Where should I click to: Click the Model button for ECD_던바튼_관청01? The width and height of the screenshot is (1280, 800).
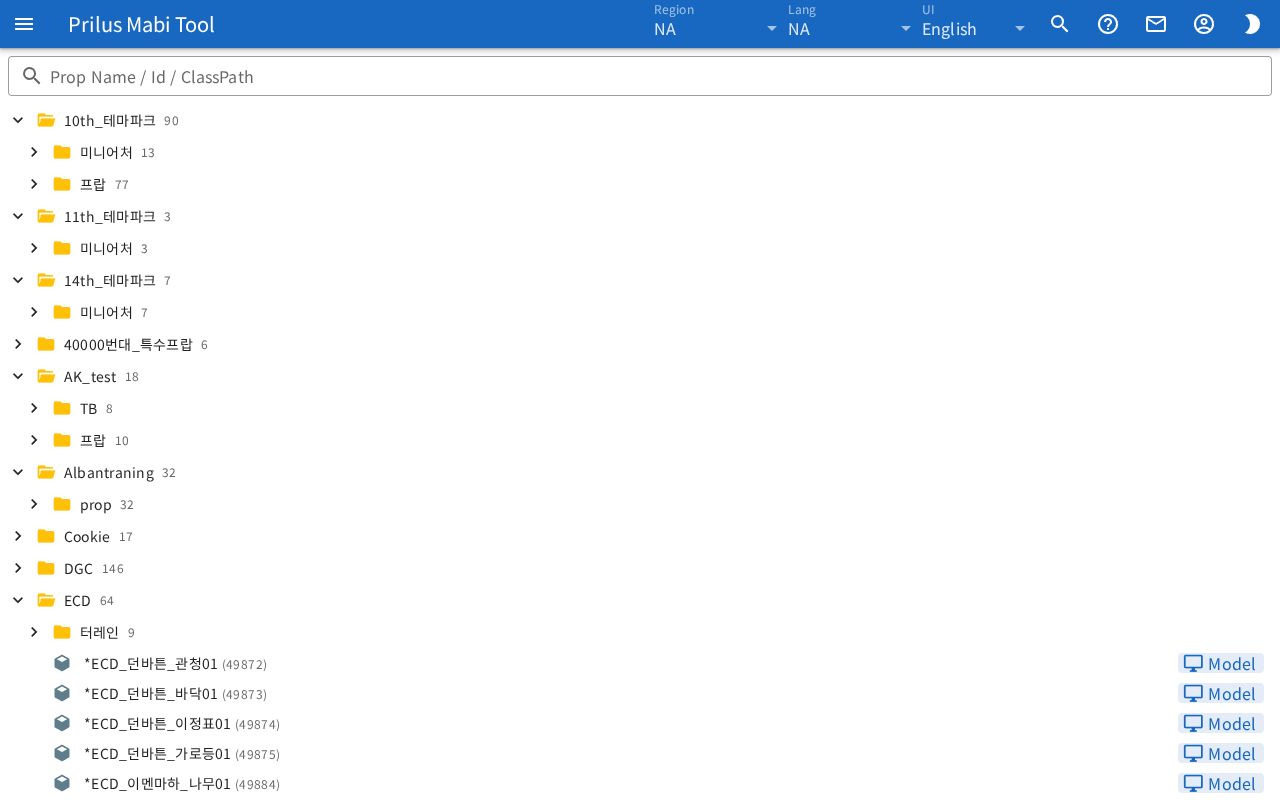(x=1220, y=663)
